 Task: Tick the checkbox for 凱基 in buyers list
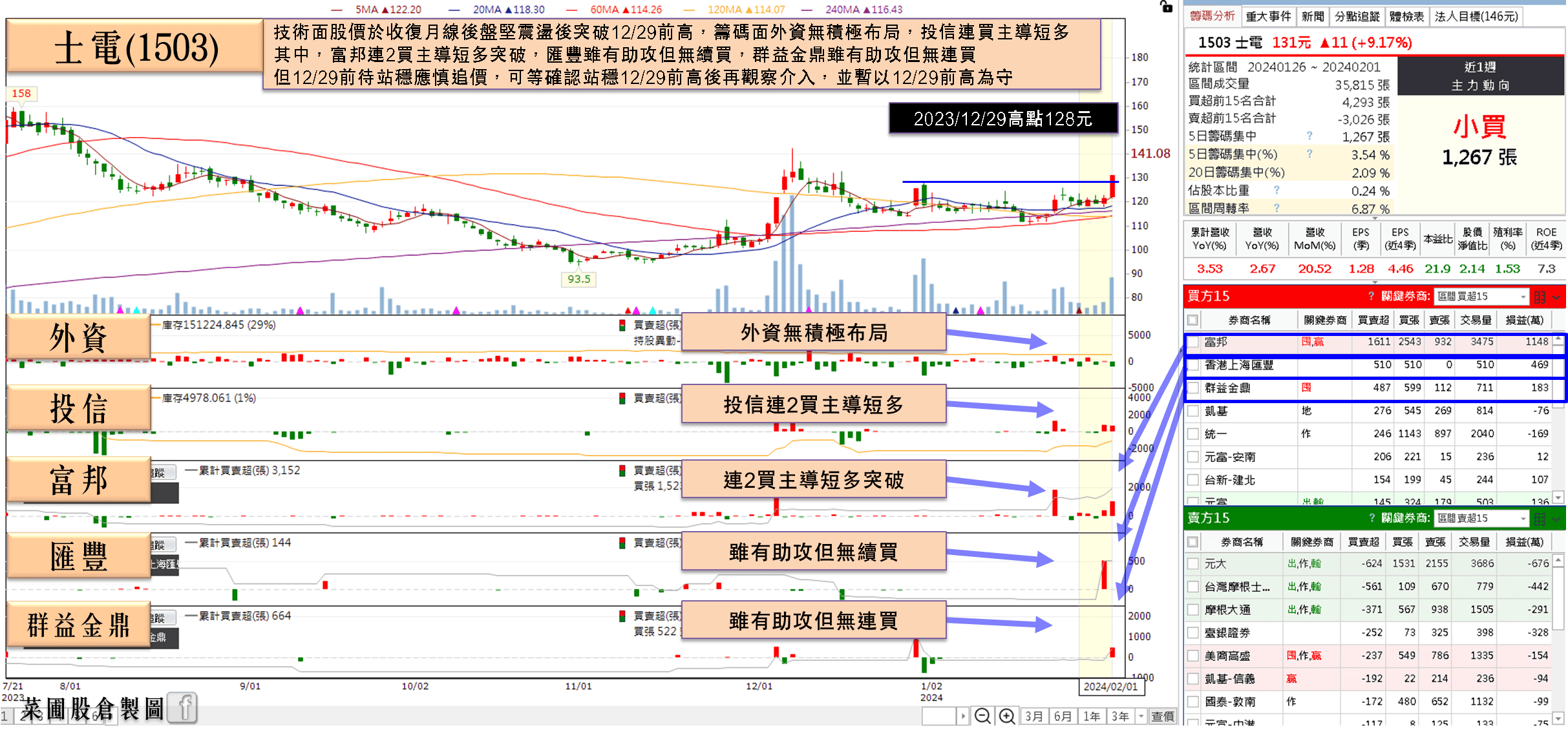click(1193, 411)
